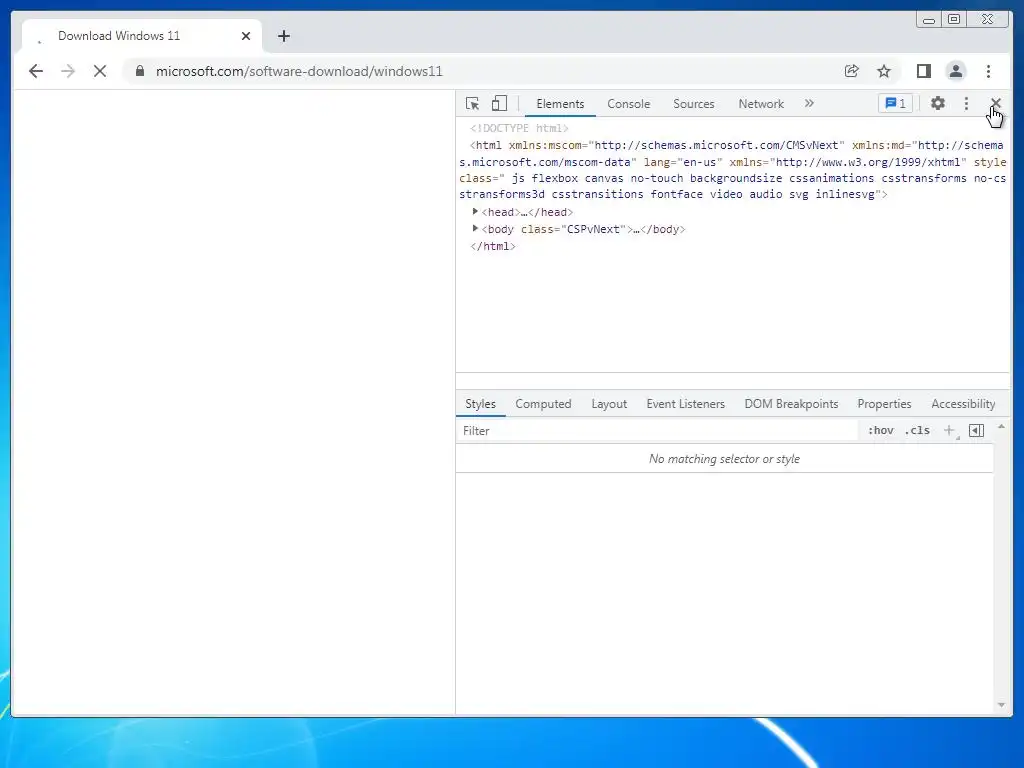Click scroll up arrow in Styles pane
Viewport: 1024px width, 768px height.
(1001, 426)
